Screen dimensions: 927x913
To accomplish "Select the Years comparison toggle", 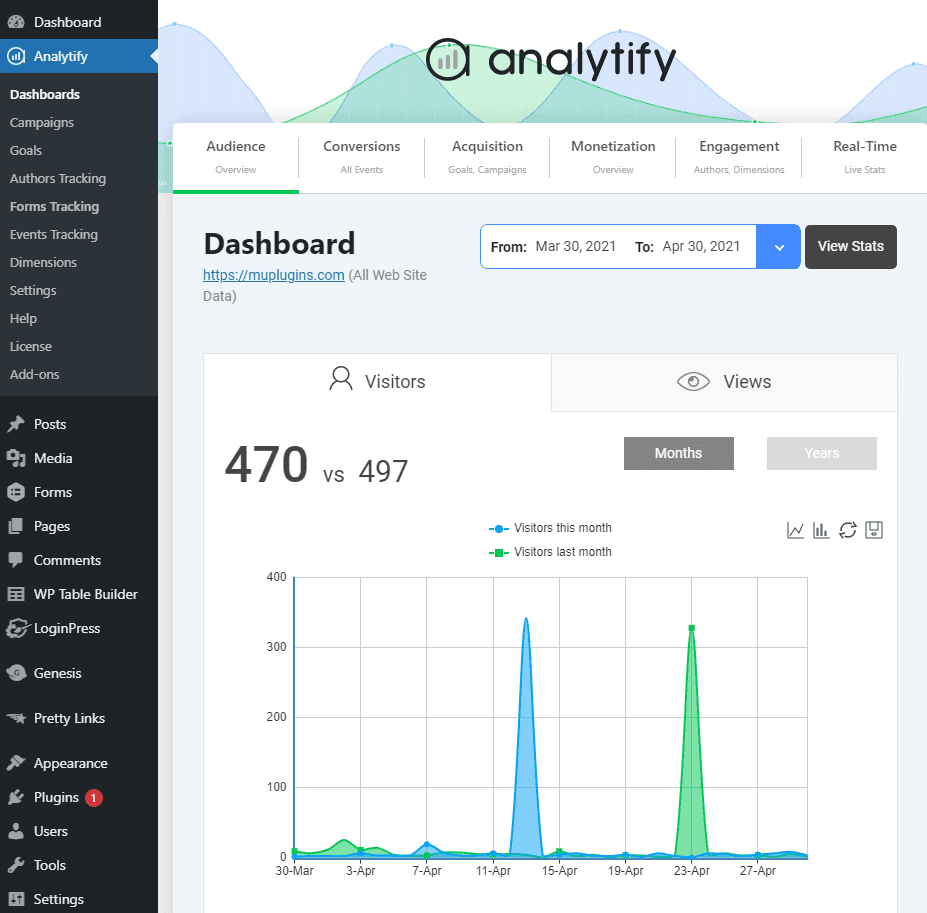I will (822, 454).
